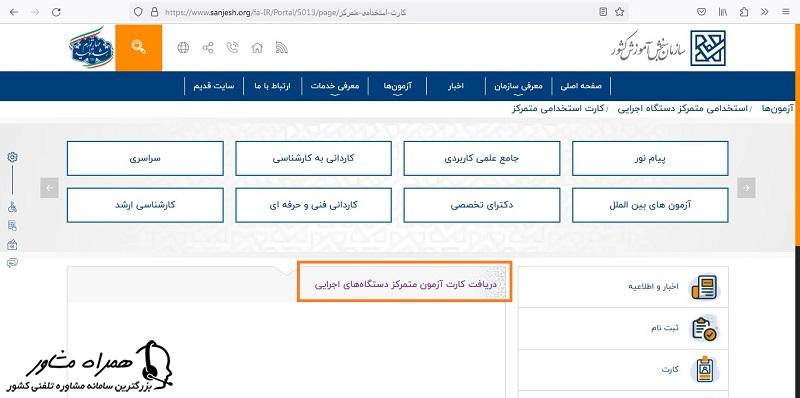Click the کارشناسی ارشد button

tap(145, 205)
